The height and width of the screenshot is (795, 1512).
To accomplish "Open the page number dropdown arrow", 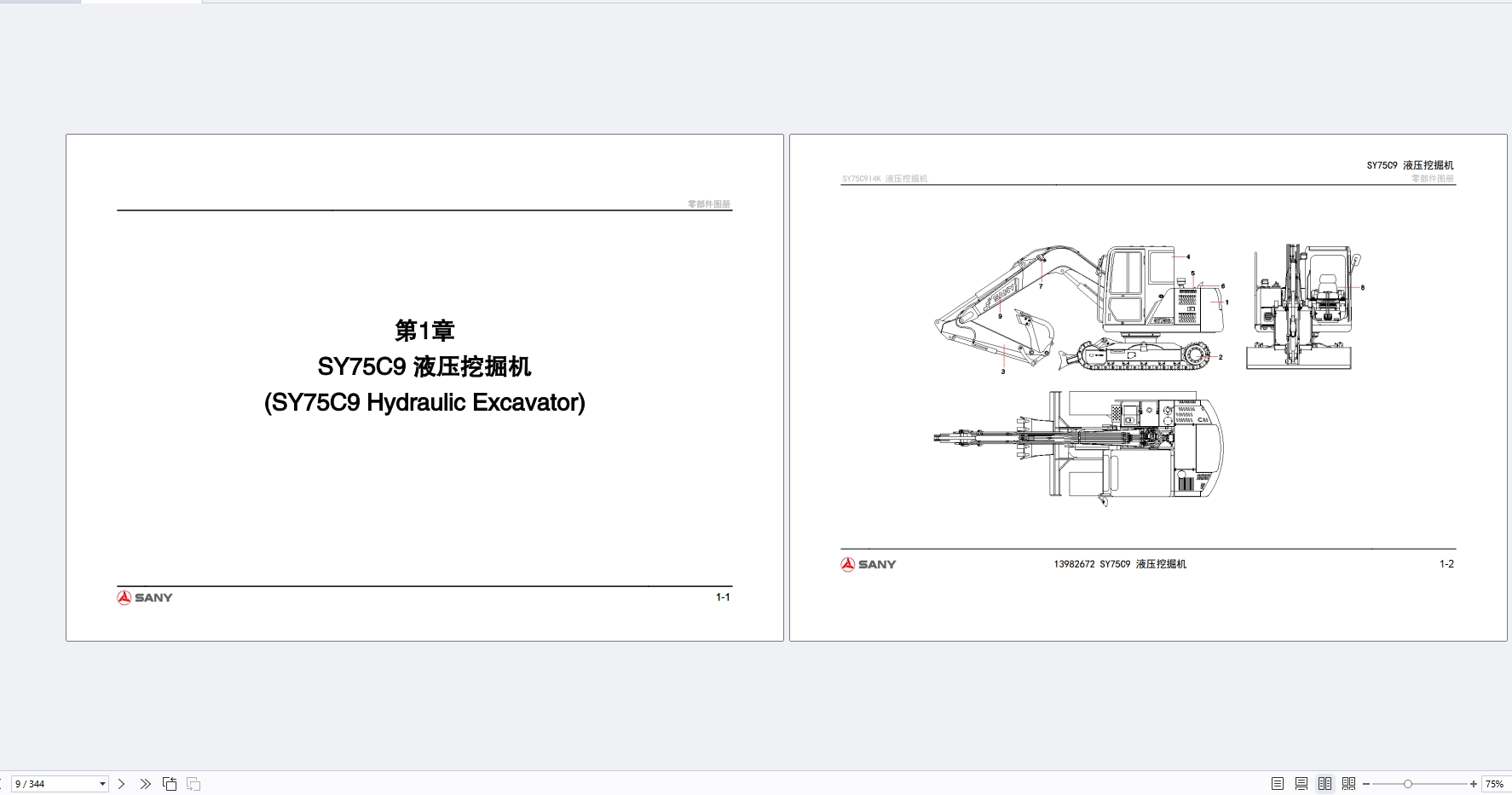I will [102, 784].
